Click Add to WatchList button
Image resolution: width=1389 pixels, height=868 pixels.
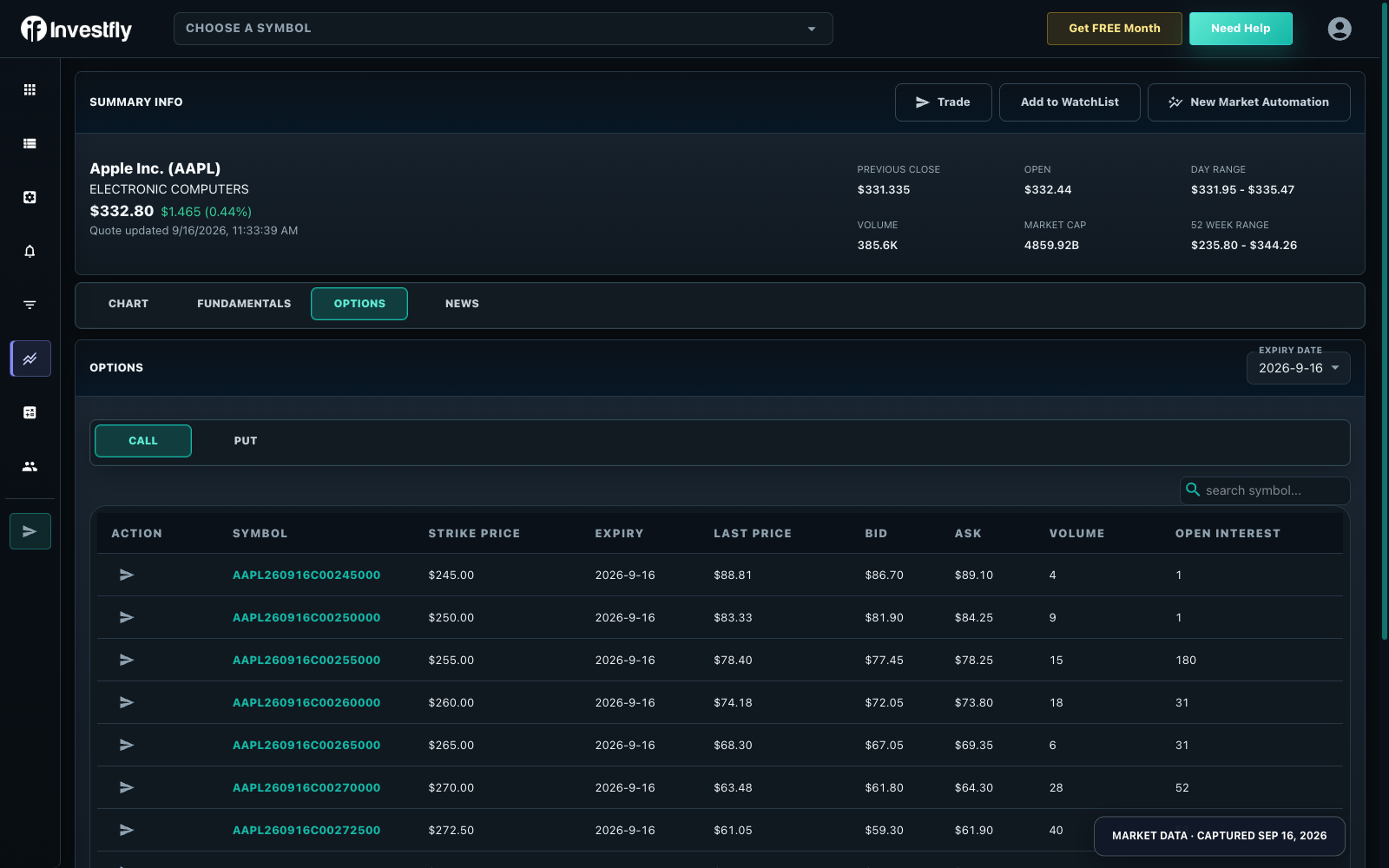[x=1070, y=102]
